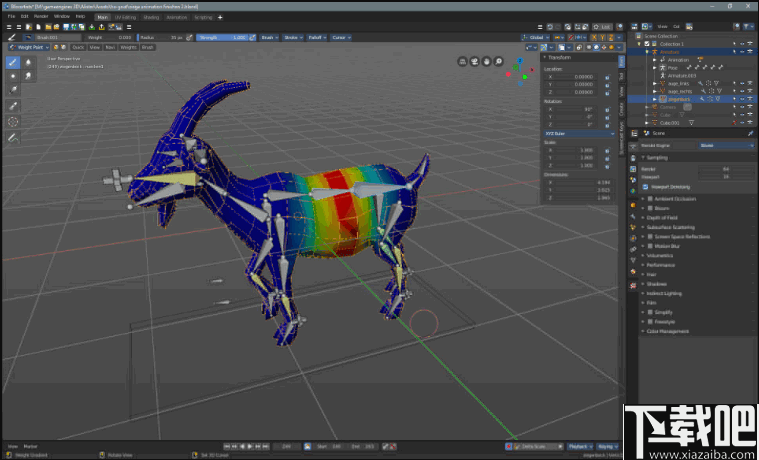Image resolution: width=759 pixels, height=460 pixels.
Task: Open the Material properties tab icon
Action: click(x=633, y=272)
